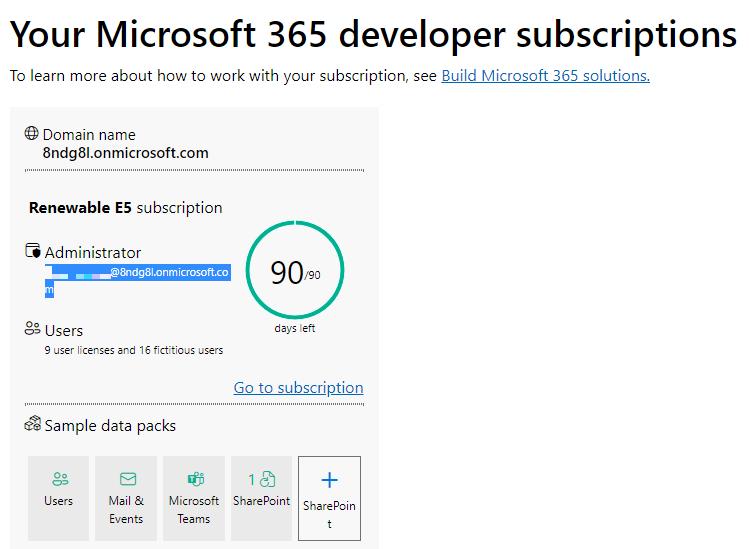Click the Sample data packs cube icon
This screenshot has width=749, height=549.
point(32,425)
